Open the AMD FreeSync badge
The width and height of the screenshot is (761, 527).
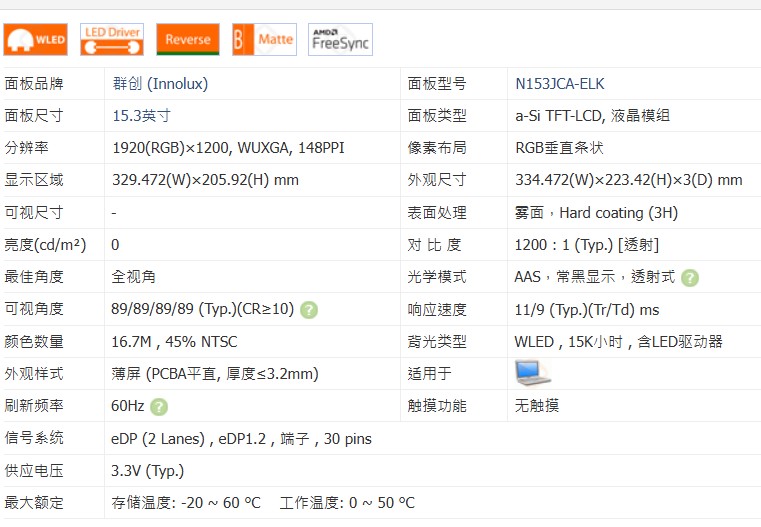pos(340,40)
